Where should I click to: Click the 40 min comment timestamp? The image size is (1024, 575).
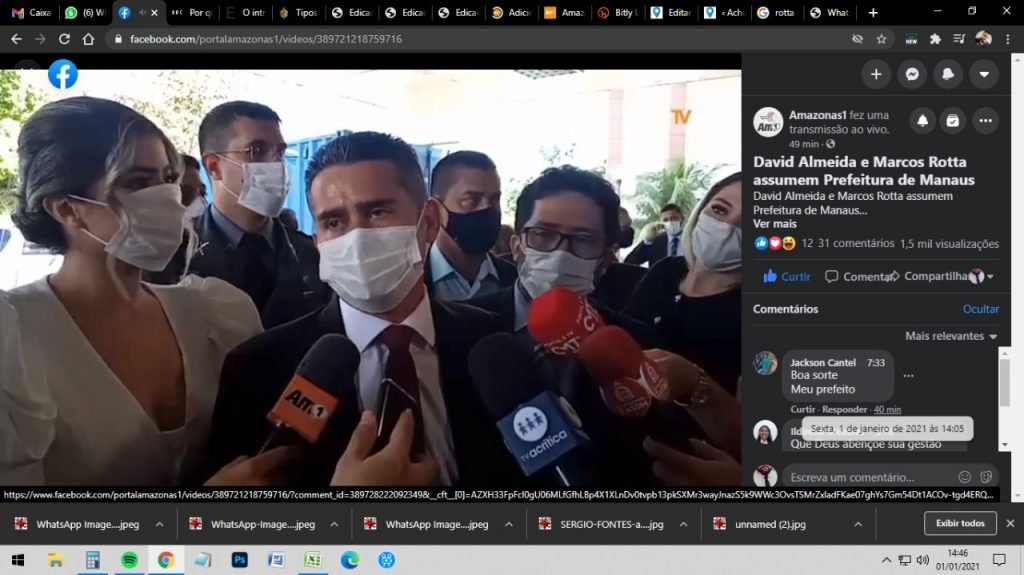pos(888,410)
